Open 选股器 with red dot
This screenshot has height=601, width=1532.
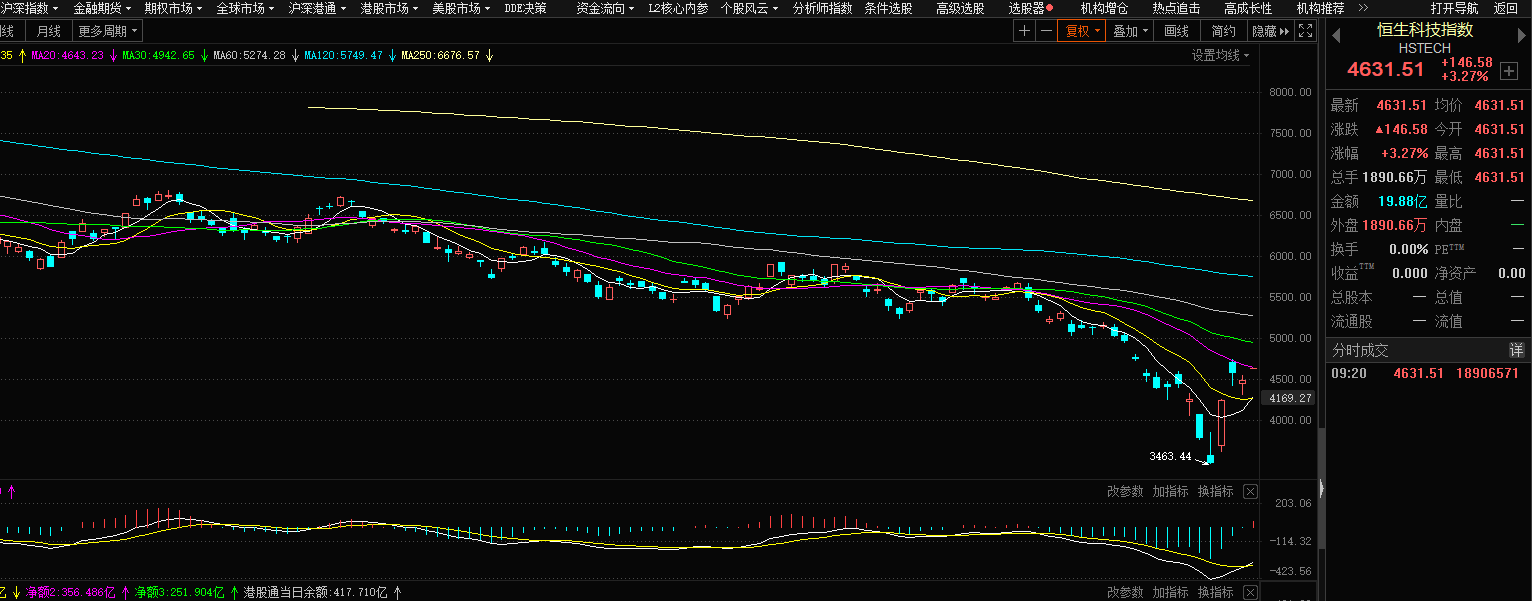coord(1031,8)
